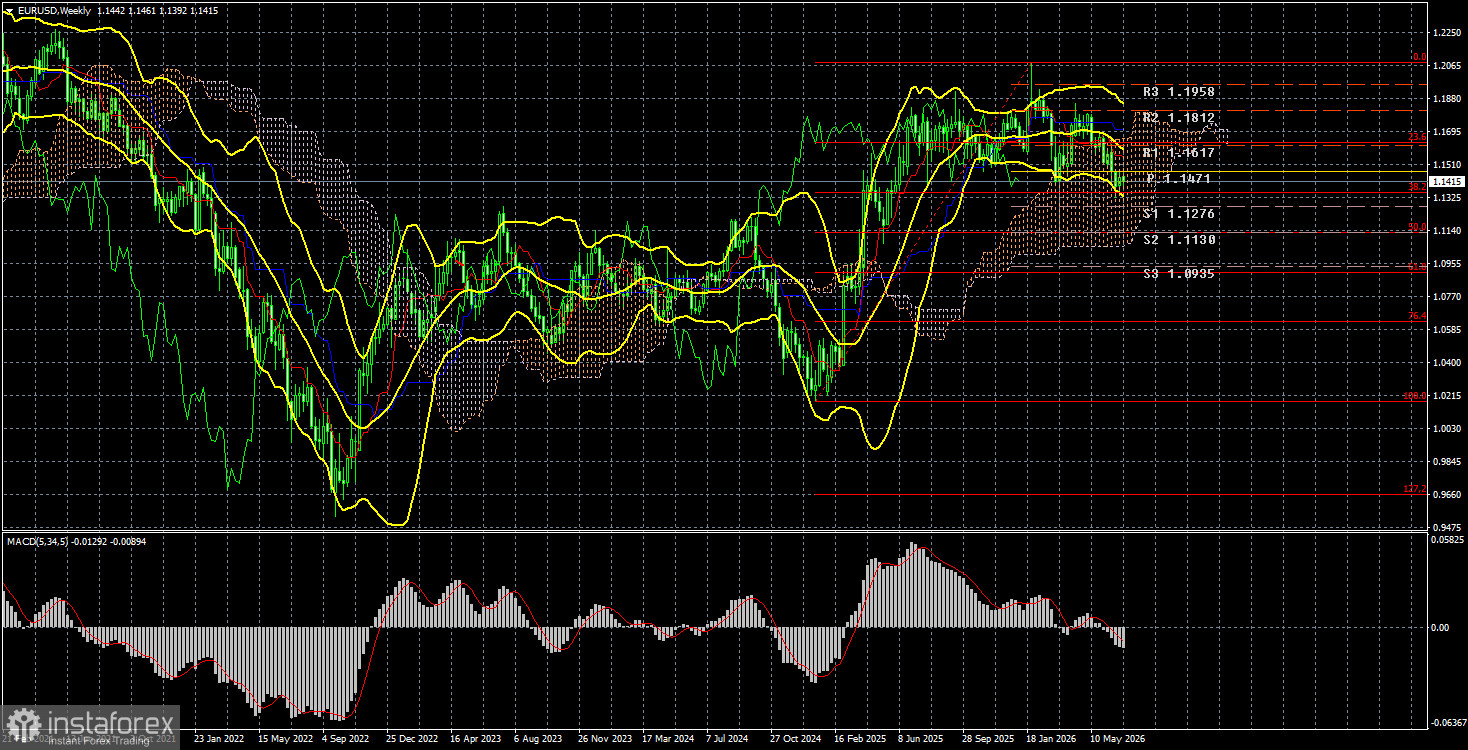Click the P 1.1471 pivot point label

coord(1179,179)
